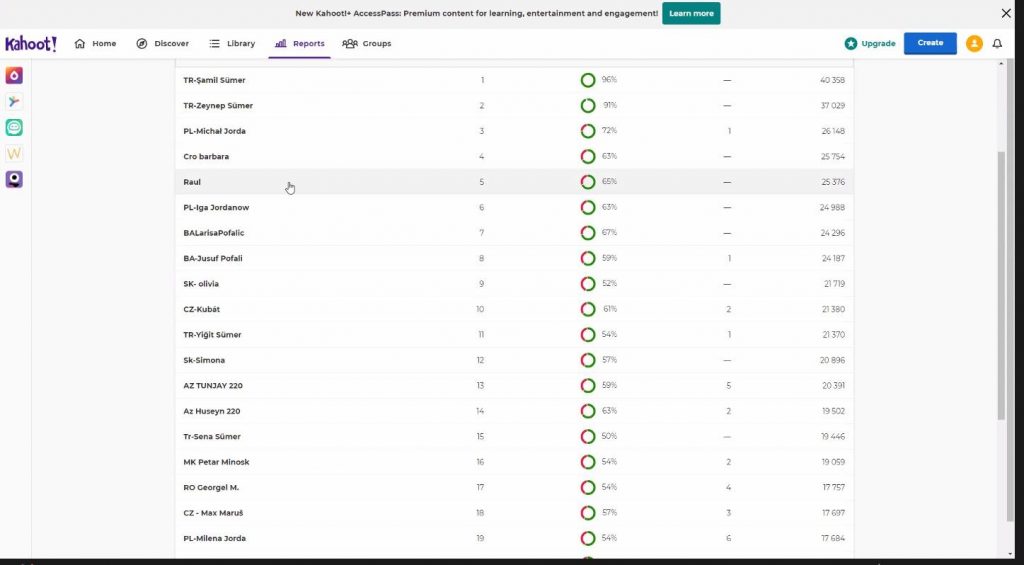Click the Upgrade star button
The image size is (1024, 565).
[x=870, y=44]
